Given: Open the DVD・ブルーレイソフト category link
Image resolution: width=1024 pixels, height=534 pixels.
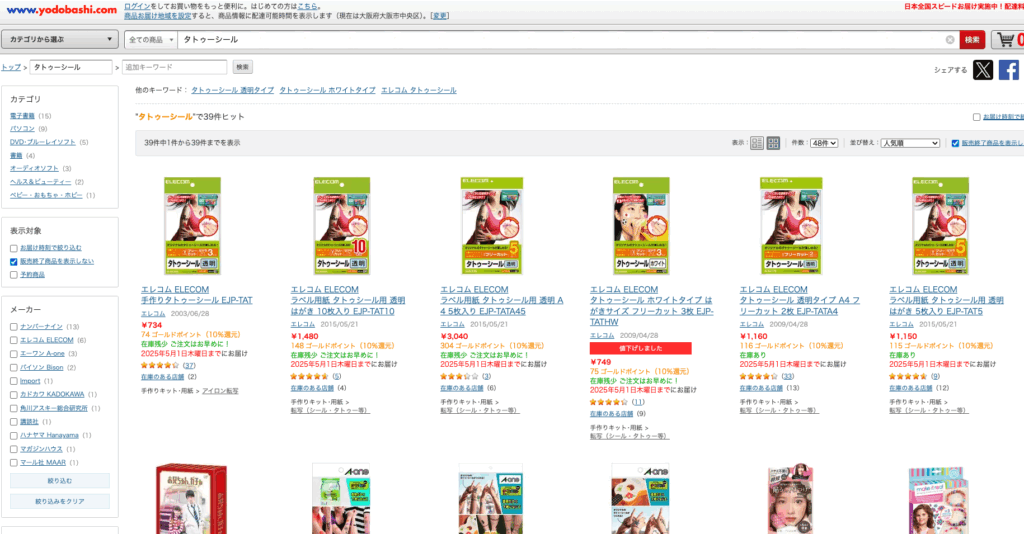Looking at the screenshot, I should click(x=42, y=142).
